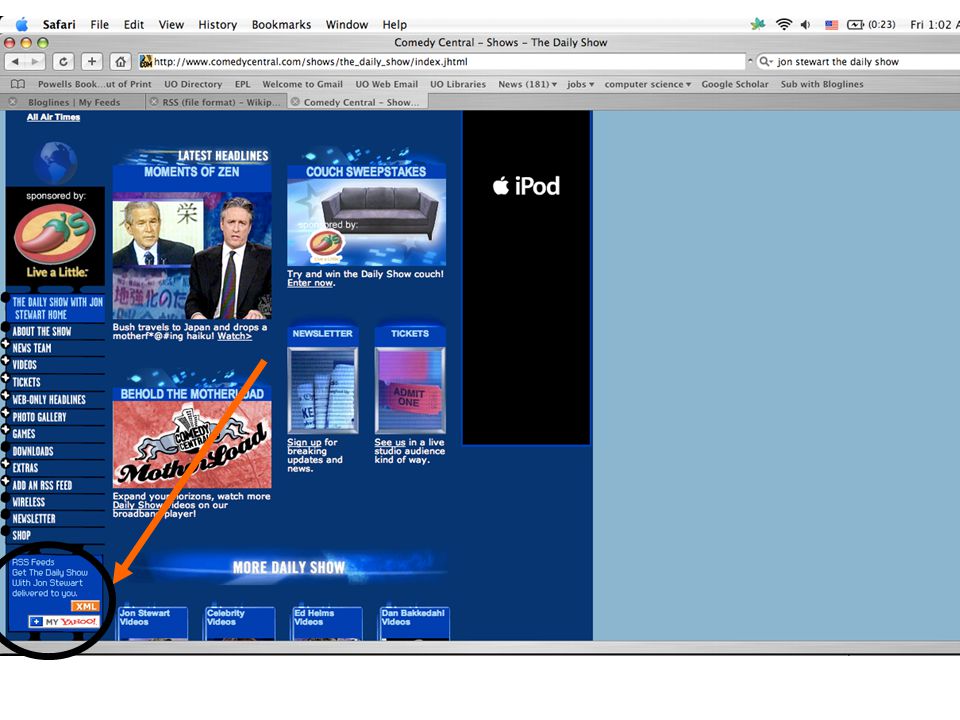Viewport: 960px width, 720px height.
Task: Click the plus add bookmark button
Action: point(92,61)
